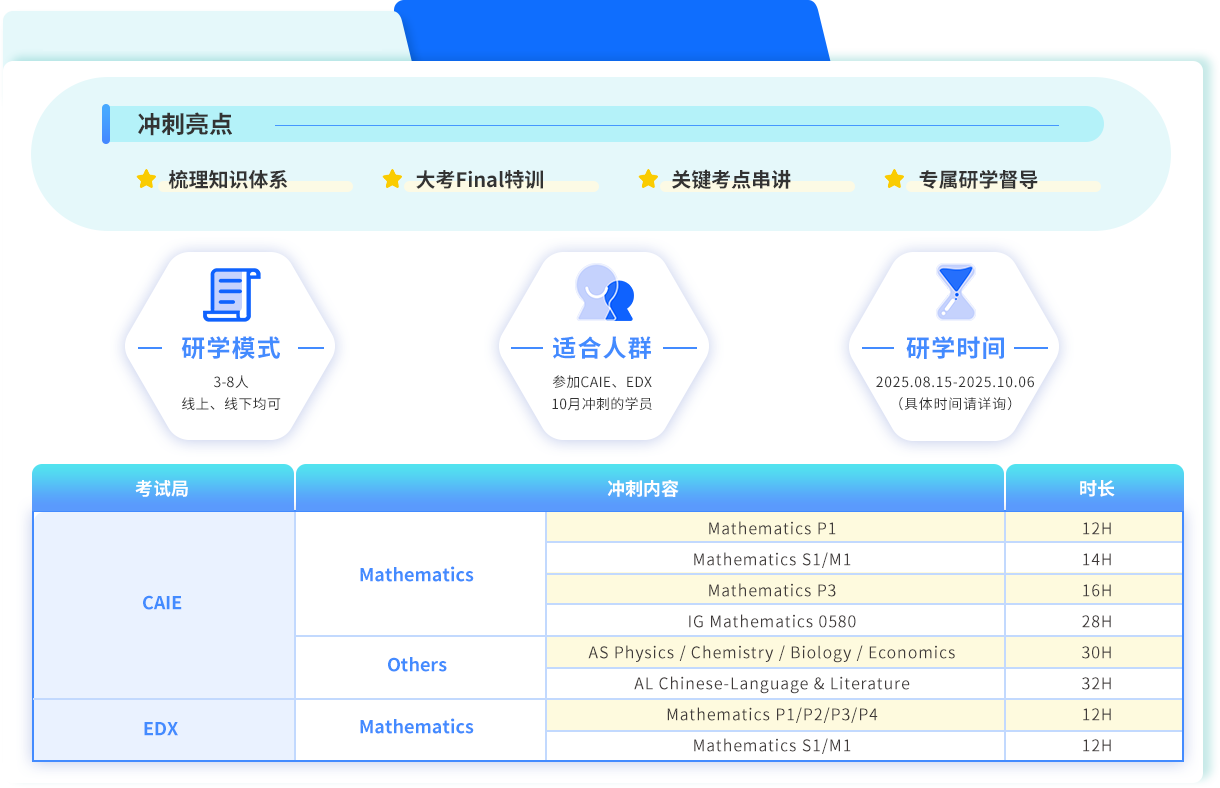Select the 考试局 column header
The width and height of the screenshot is (1220, 788).
click(x=162, y=489)
